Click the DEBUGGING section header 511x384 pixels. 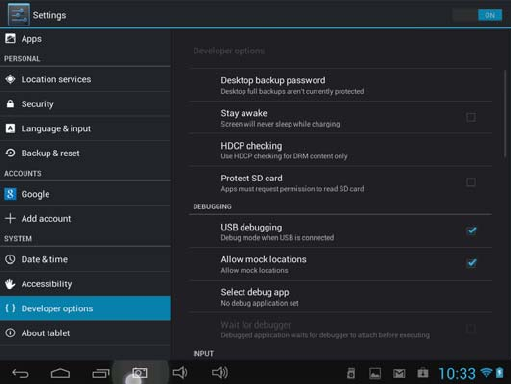point(212,207)
